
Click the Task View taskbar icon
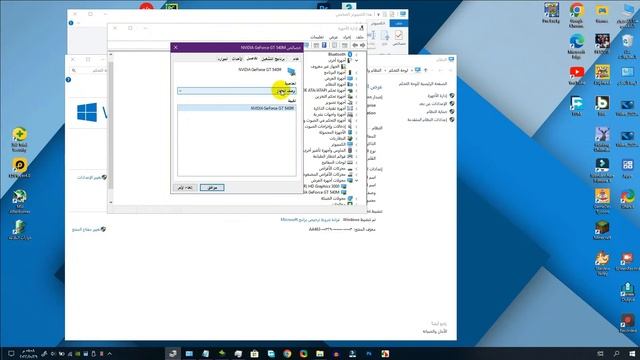point(600,353)
